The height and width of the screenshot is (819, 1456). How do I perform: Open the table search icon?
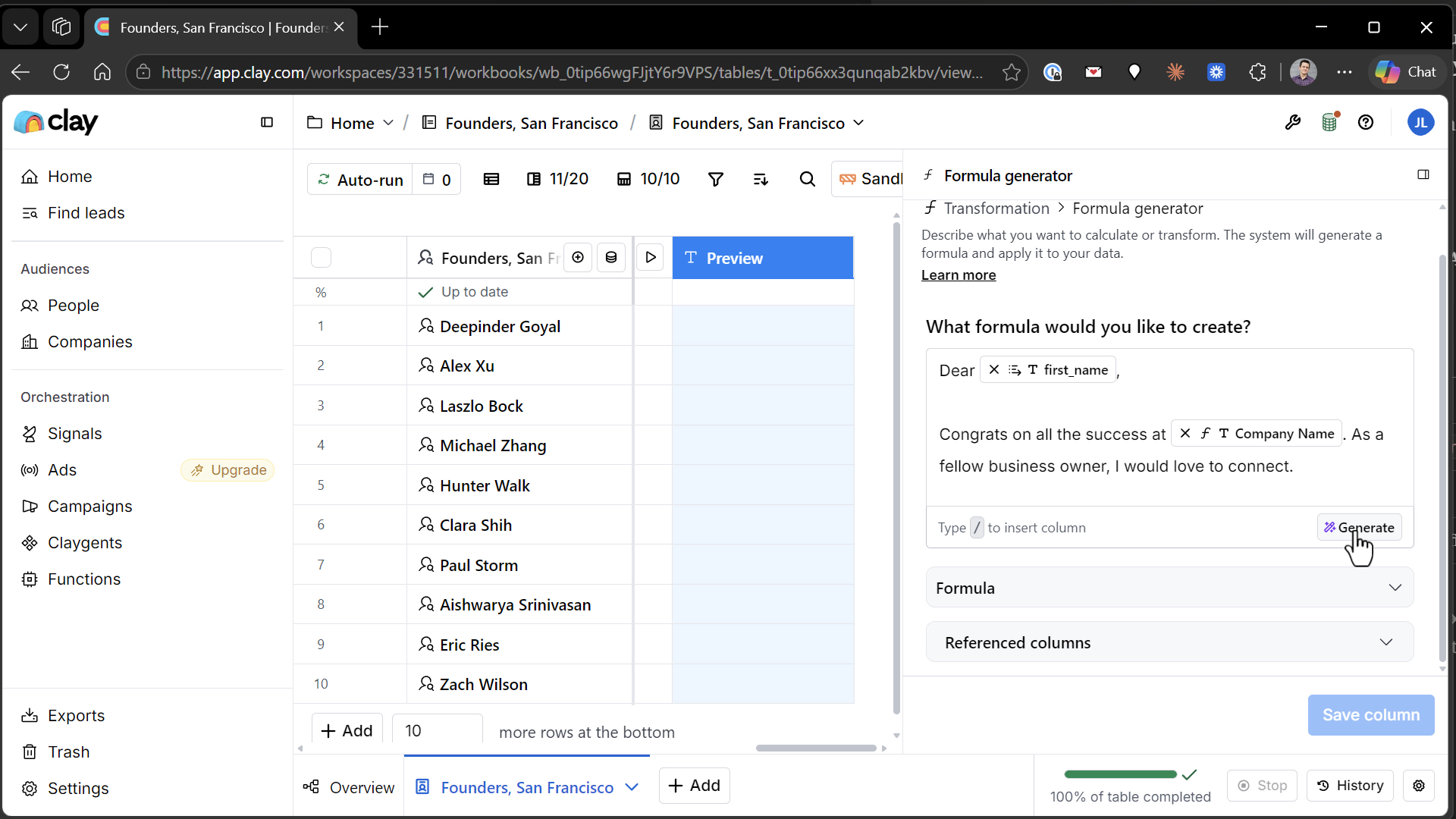tap(808, 179)
